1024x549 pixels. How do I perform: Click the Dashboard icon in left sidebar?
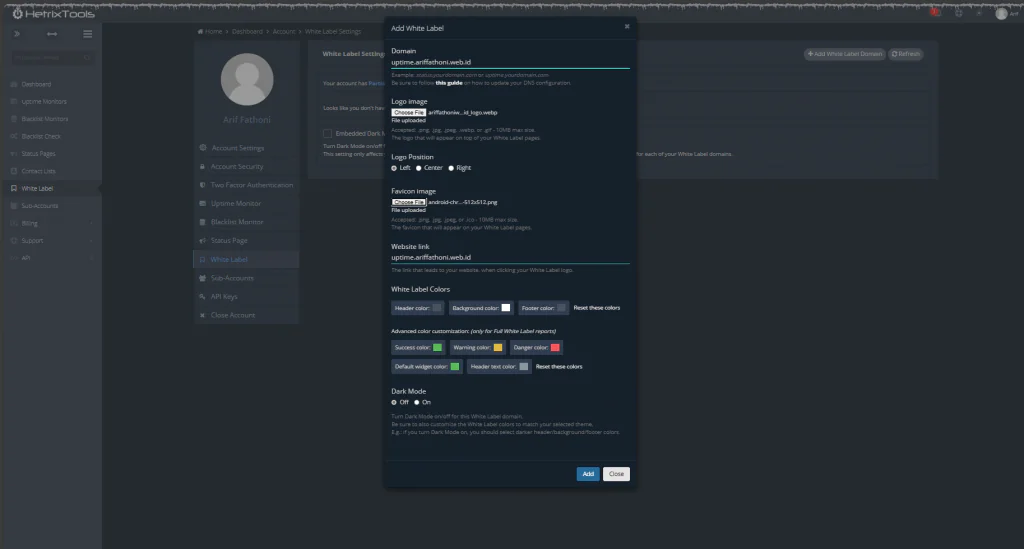pyautogui.click(x=14, y=84)
